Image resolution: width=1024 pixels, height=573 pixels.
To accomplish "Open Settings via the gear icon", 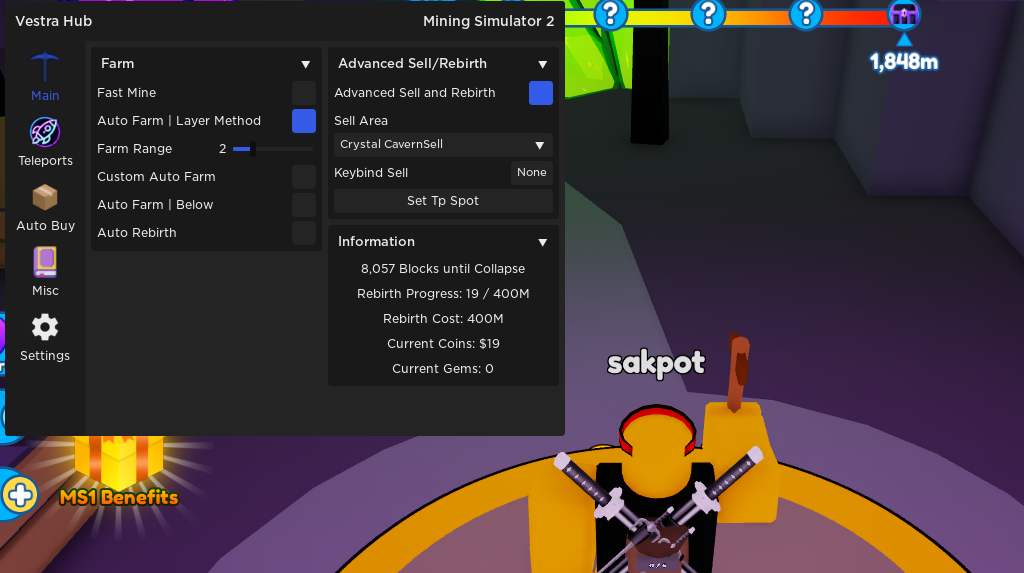I will click(45, 327).
